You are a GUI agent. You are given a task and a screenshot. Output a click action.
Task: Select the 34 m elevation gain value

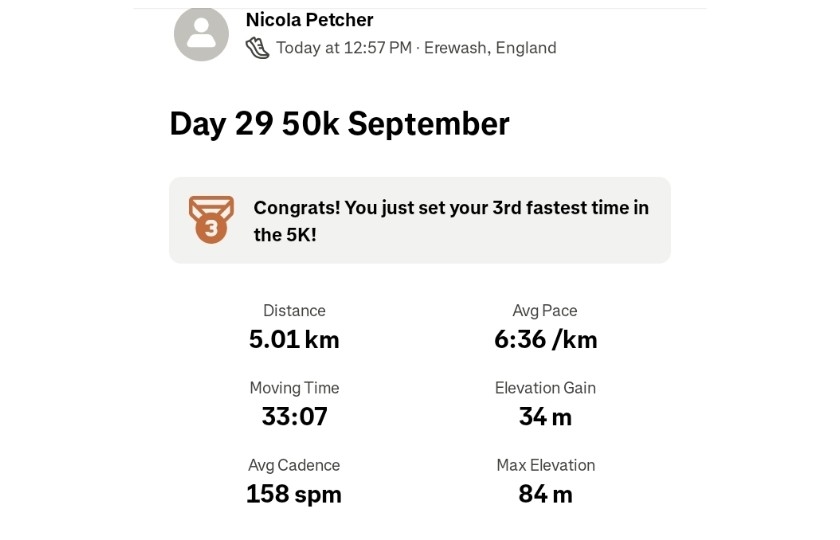tap(545, 417)
